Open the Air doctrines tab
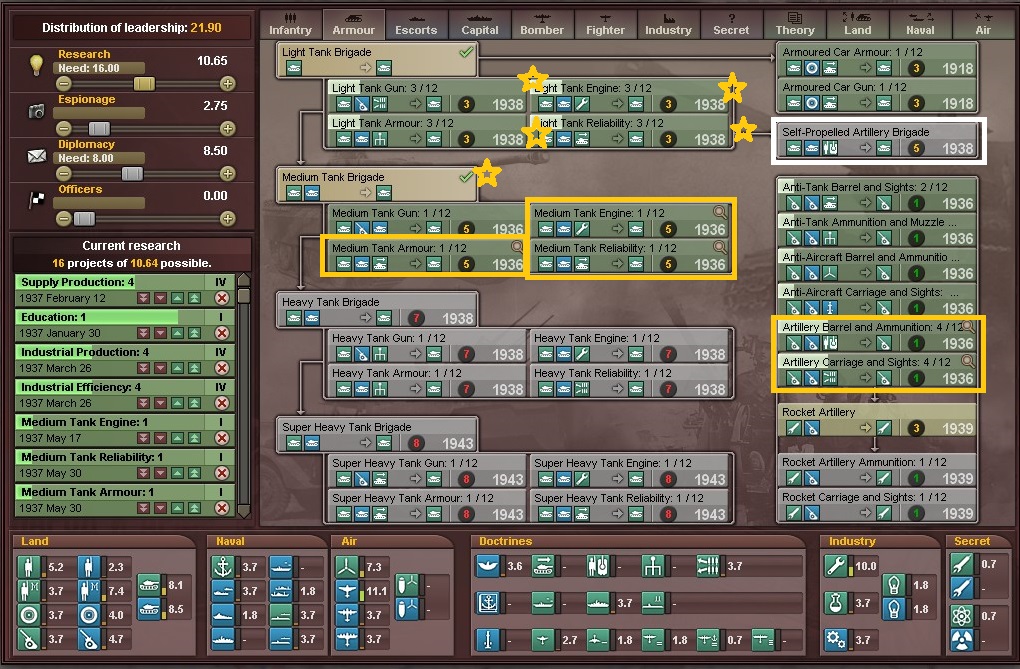This screenshot has height=669, width=1020. point(983,24)
